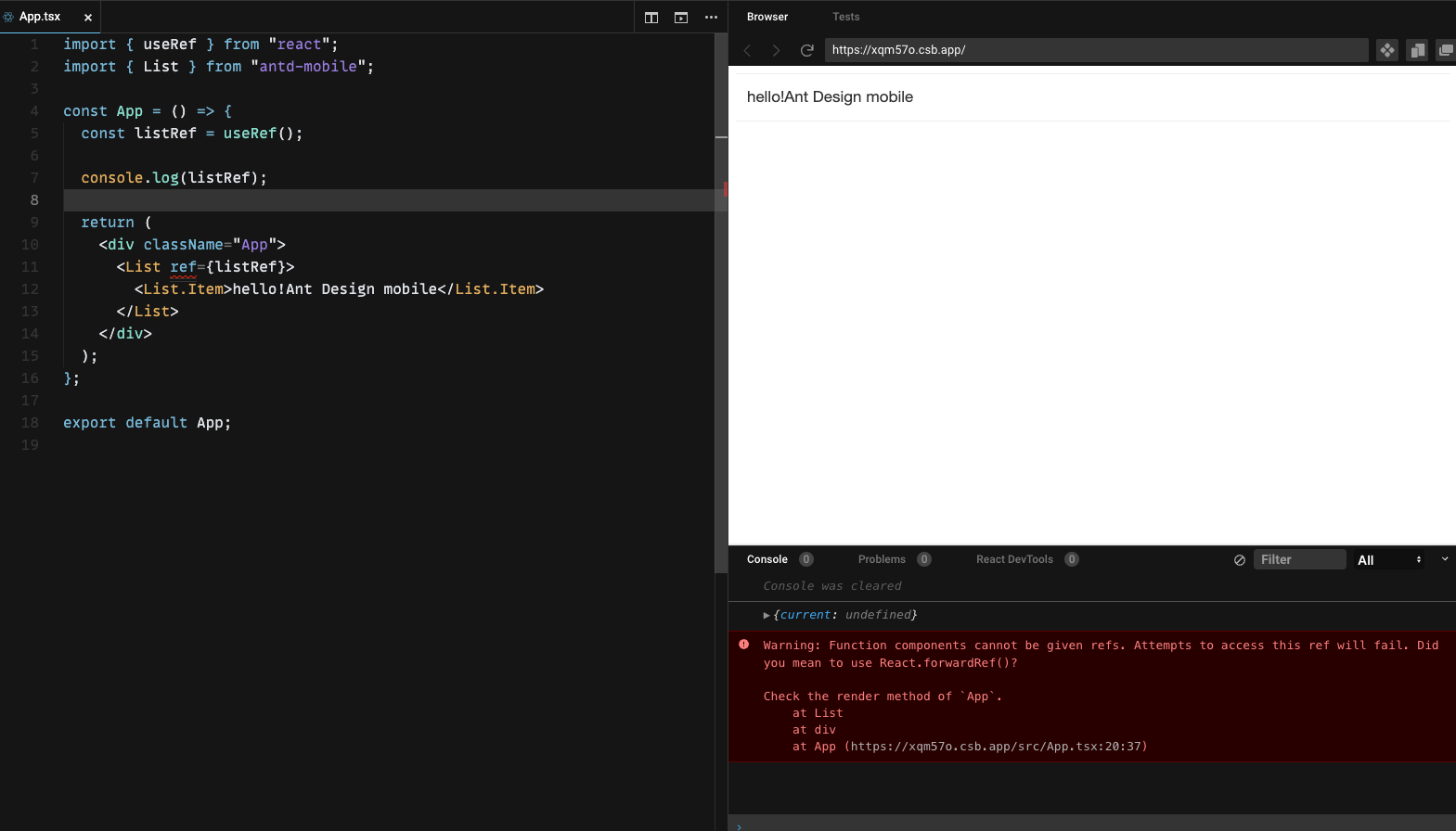Screen dimensions: 1456x831
Task: Click the red error icon beside the warning
Action: click(x=744, y=645)
